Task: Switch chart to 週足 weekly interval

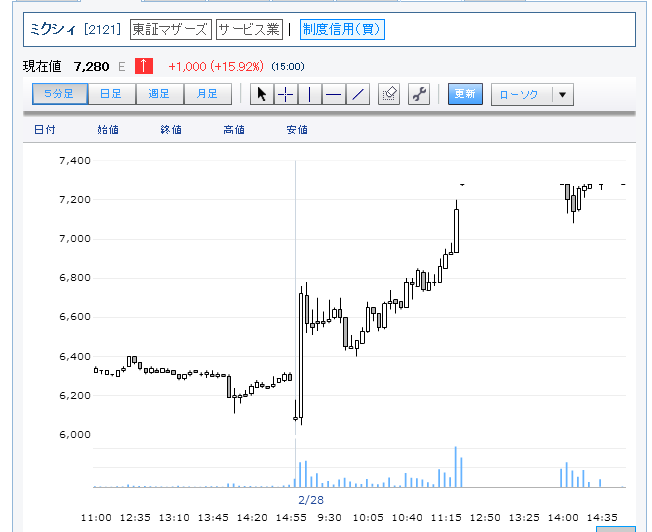Action: pos(159,94)
